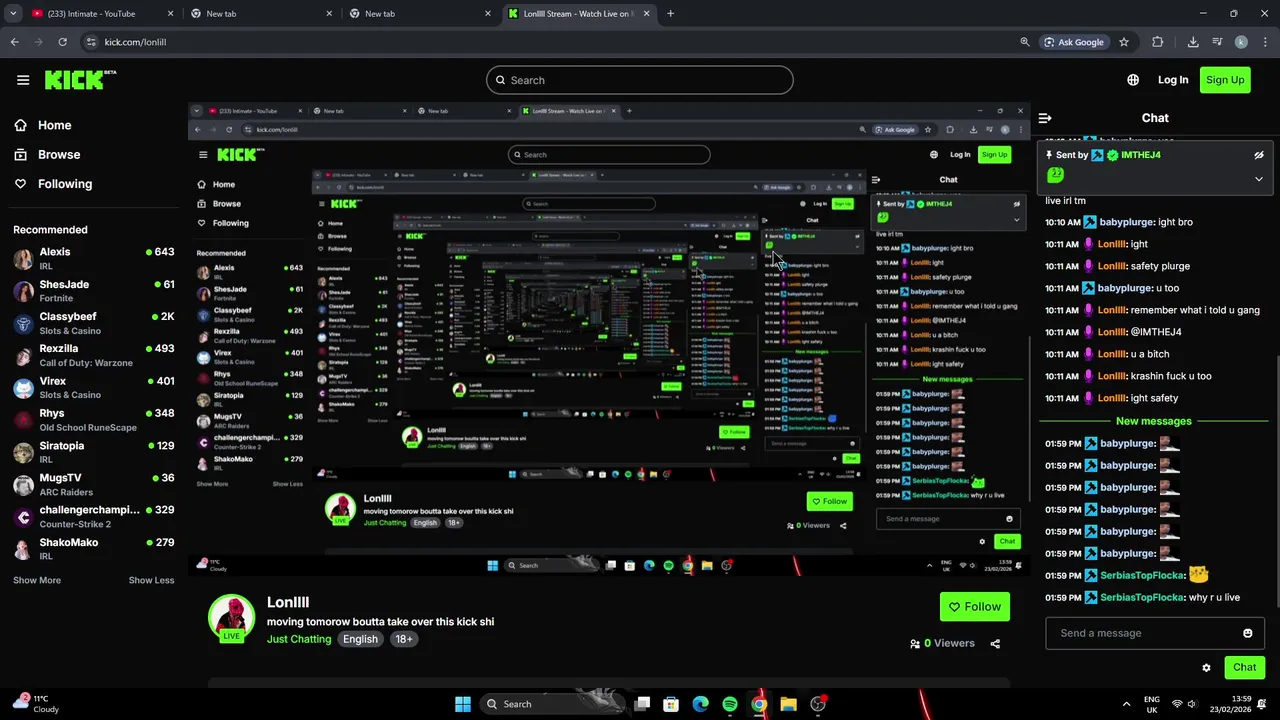The image size is (1280, 720).
Task: Click the Log In button
Action: [x=1173, y=80]
